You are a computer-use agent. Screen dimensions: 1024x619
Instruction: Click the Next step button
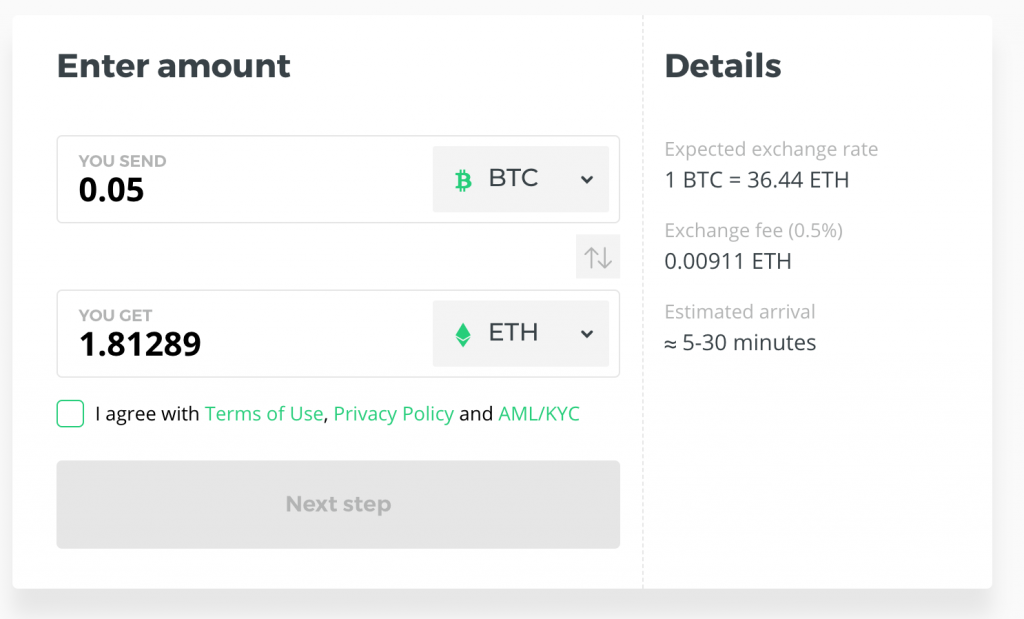coord(338,504)
